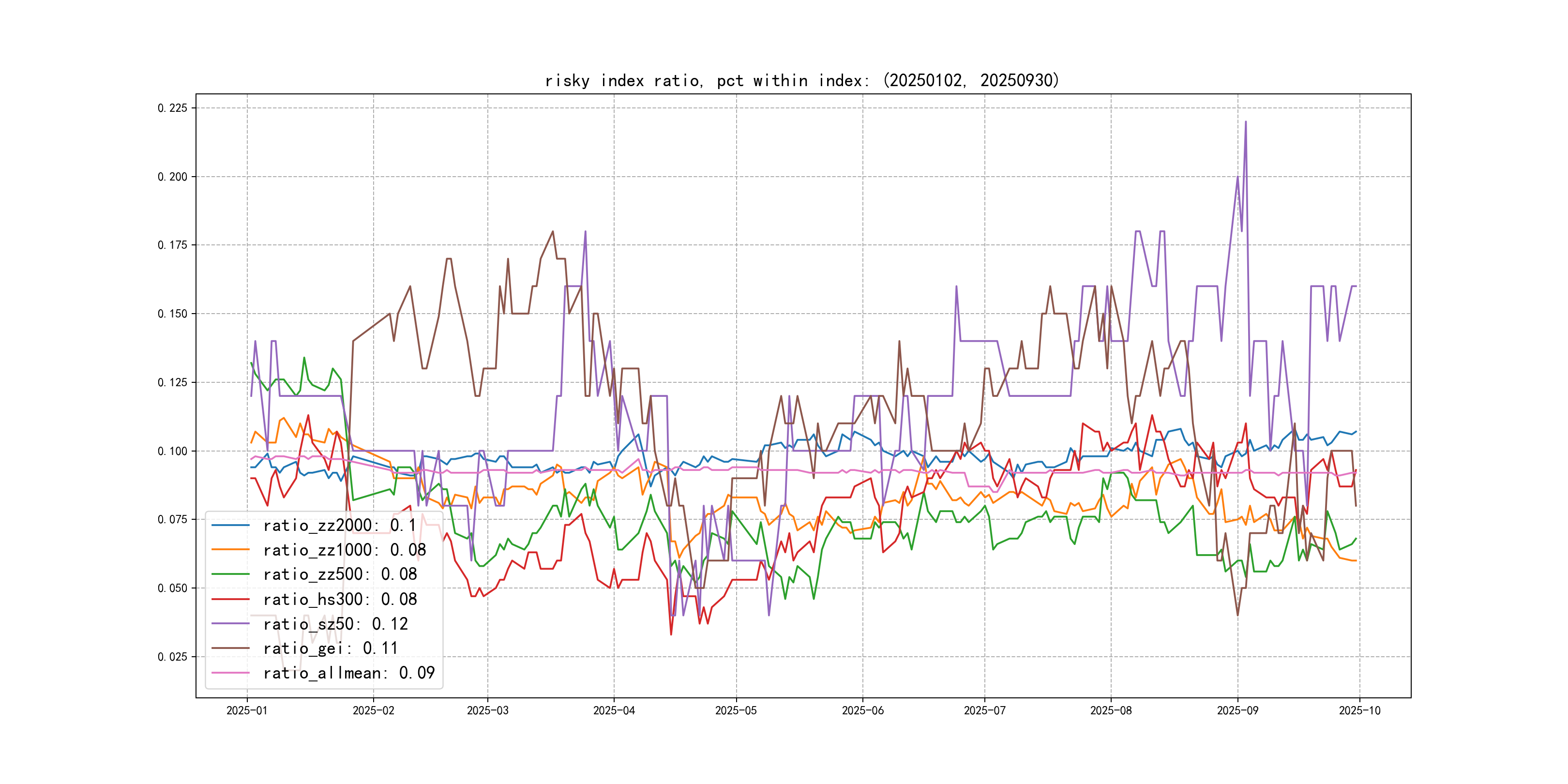Click the green legend line swatch
Image resolution: width=1568 pixels, height=784 pixels.
pyautogui.click(x=230, y=574)
